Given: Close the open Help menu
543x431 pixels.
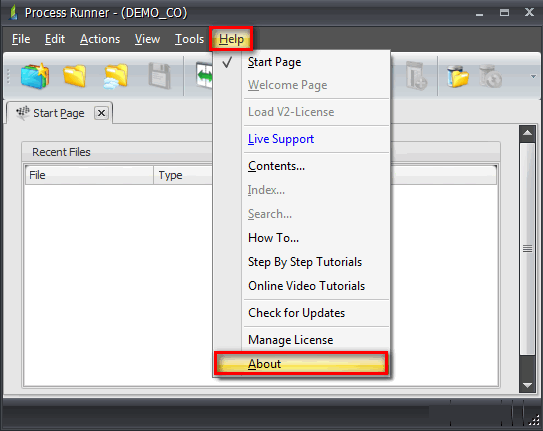Looking at the screenshot, I should point(231,39).
